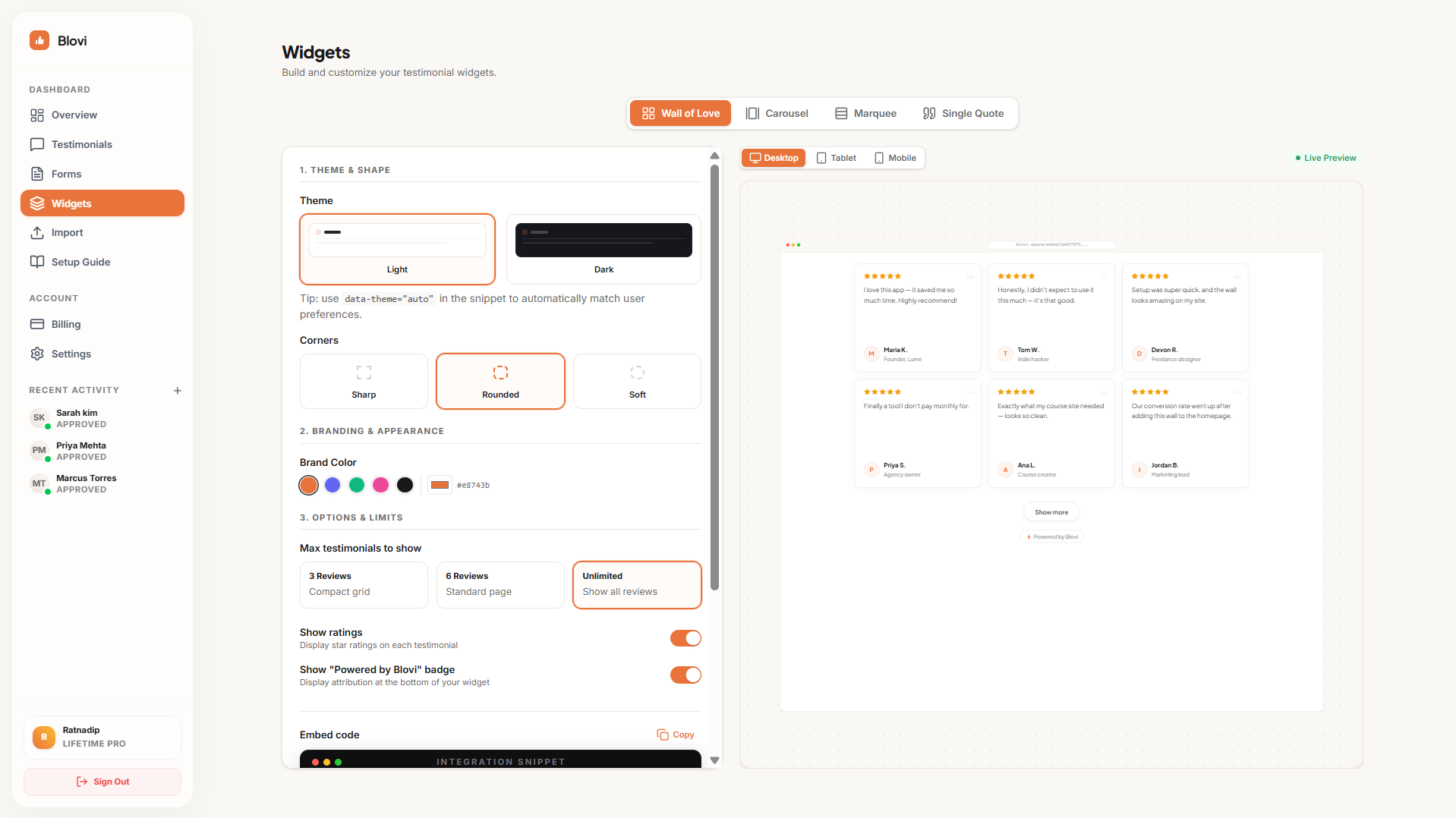Click the Mobile phone icon
The width and height of the screenshot is (1456, 818).
pyautogui.click(x=879, y=158)
